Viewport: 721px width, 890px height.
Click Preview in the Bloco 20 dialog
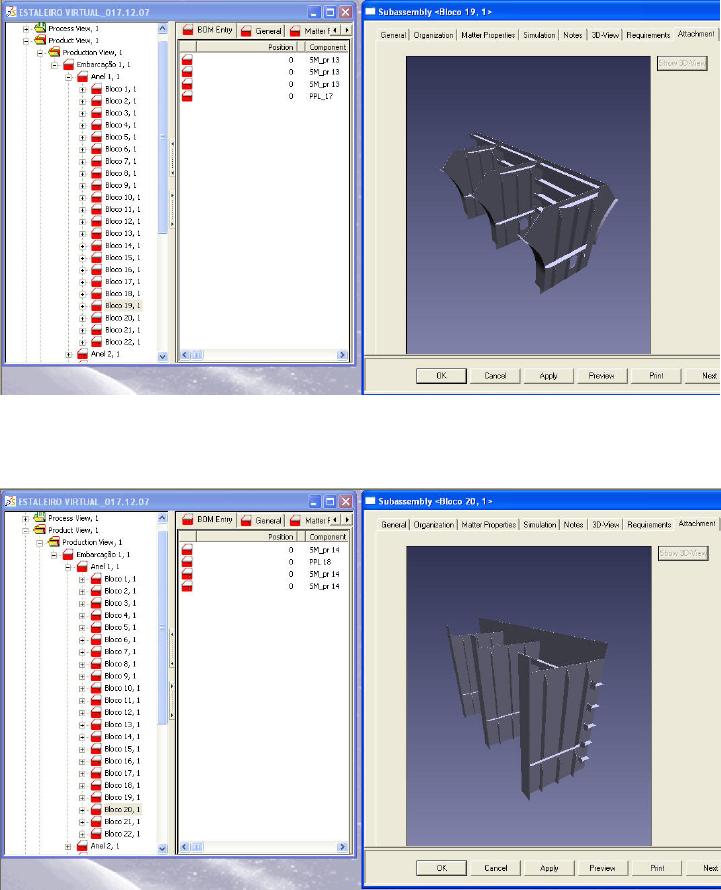click(601, 868)
